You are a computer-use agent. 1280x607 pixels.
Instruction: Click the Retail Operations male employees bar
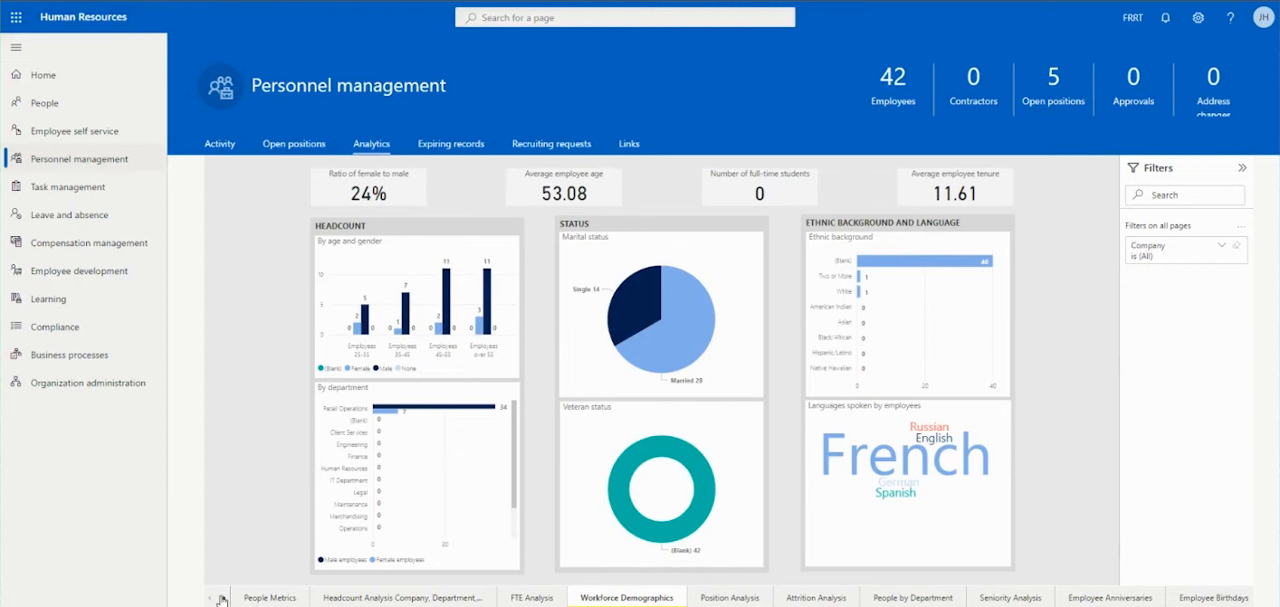[434, 407]
